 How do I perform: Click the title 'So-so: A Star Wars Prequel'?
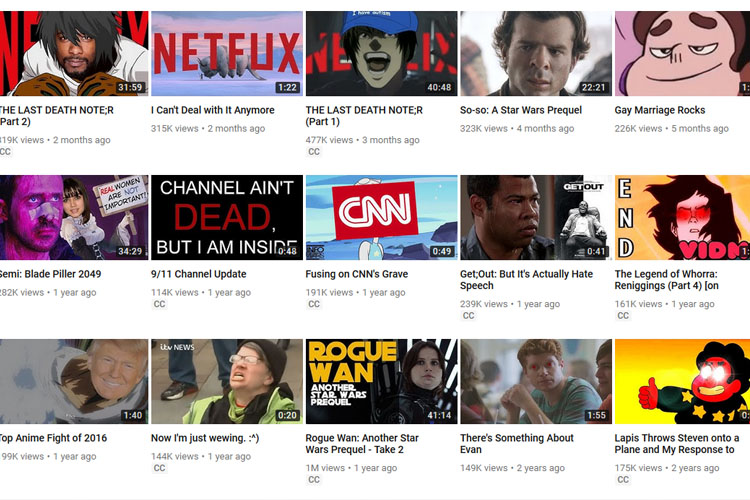pos(521,110)
